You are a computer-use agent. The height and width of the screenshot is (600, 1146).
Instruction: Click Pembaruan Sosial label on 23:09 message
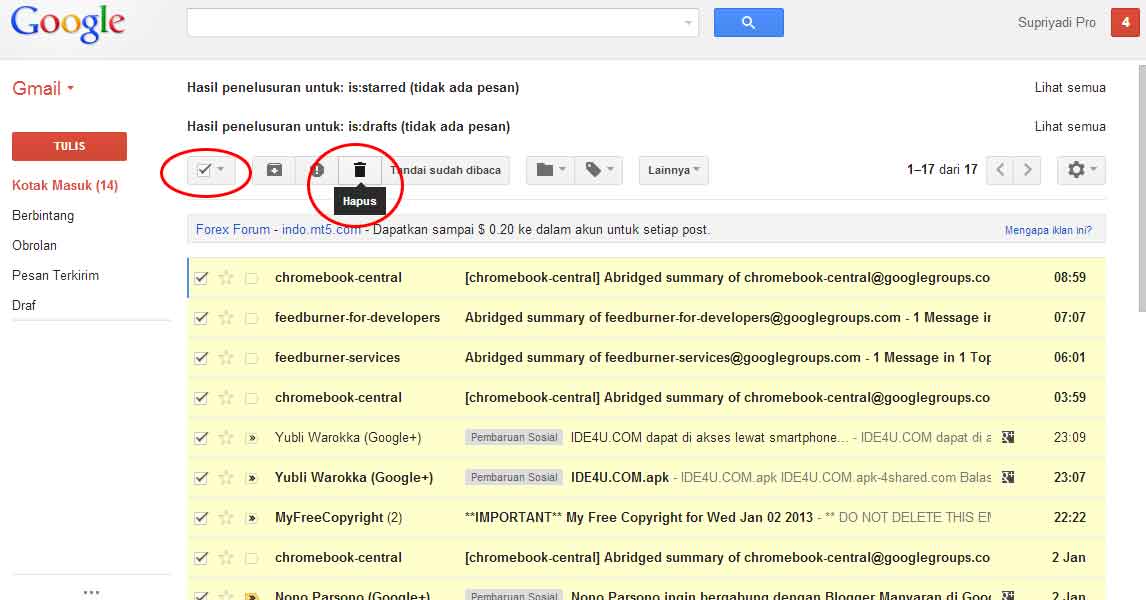pyautogui.click(x=514, y=437)
